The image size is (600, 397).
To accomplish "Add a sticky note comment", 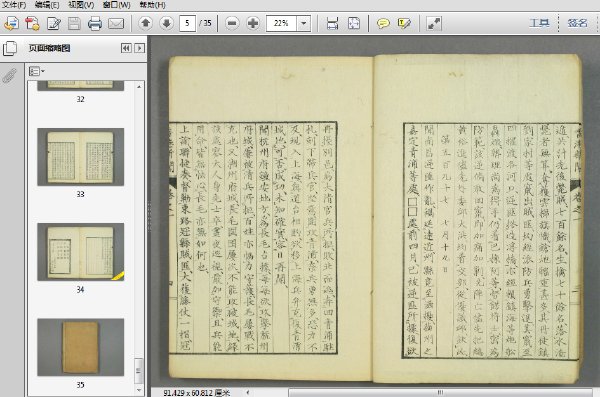I will (383, 23).
